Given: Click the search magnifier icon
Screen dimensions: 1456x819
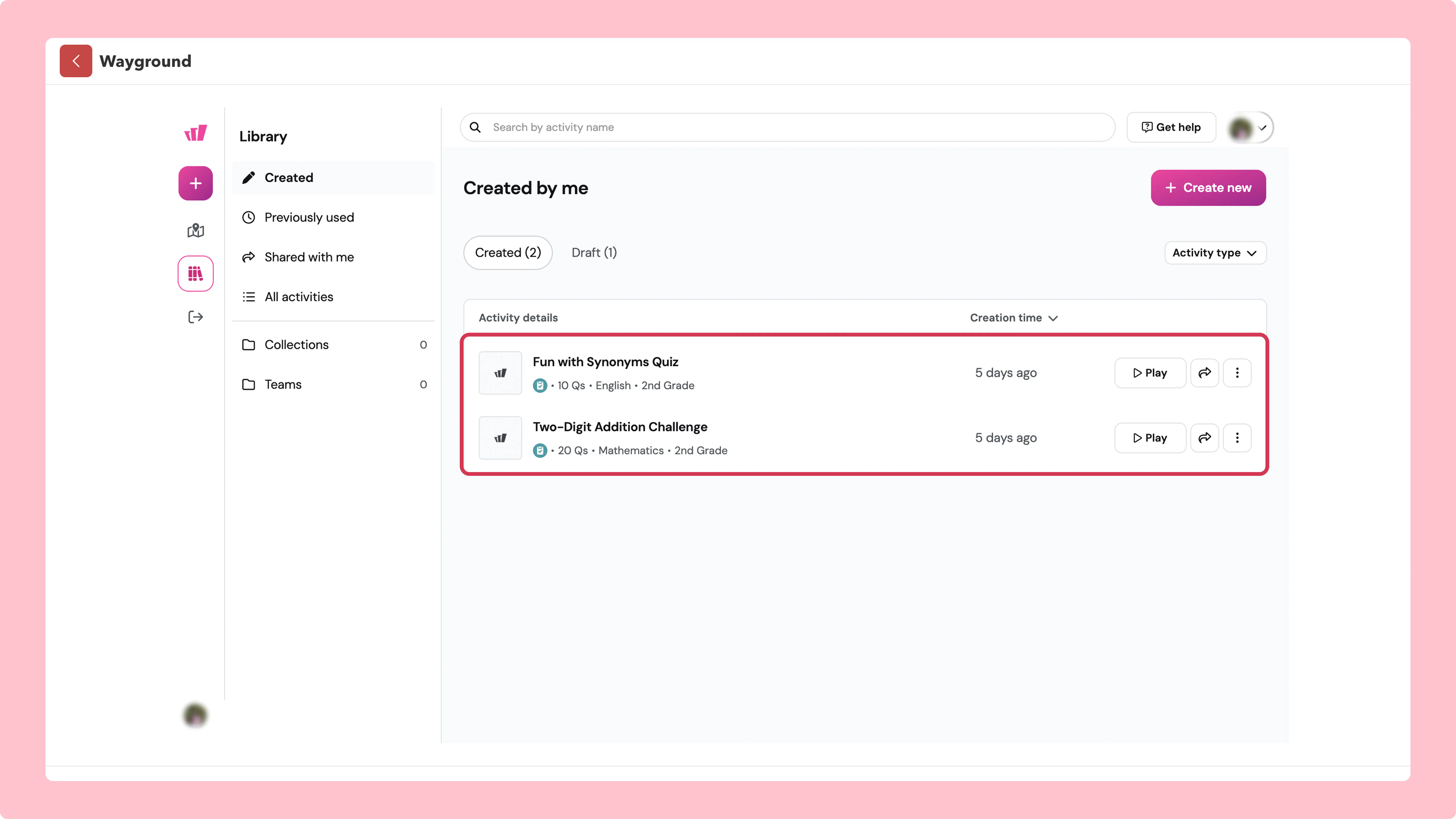Looking at the screenshot, I should click(475, 127).
